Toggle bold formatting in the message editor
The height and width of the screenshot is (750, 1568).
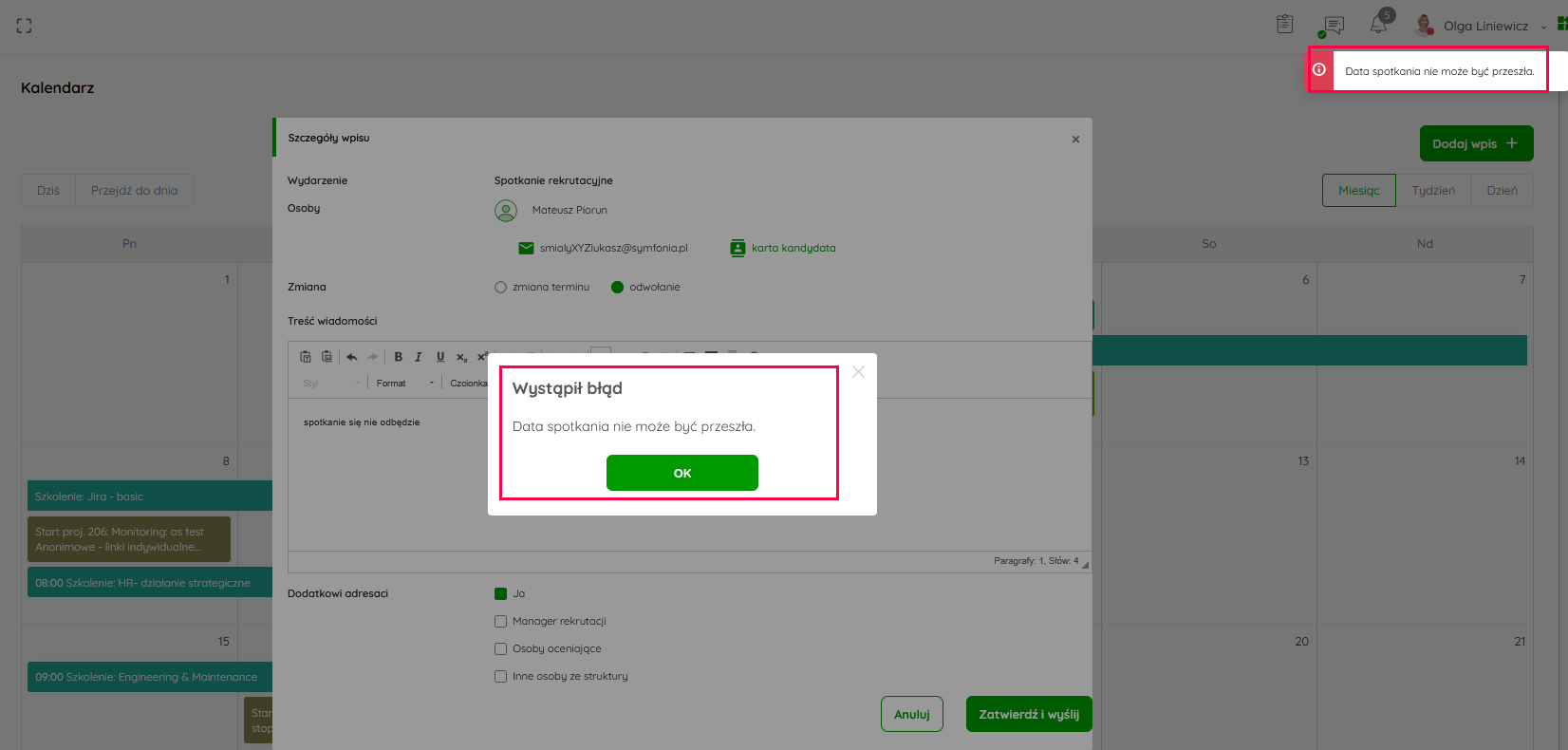(399, 357)
